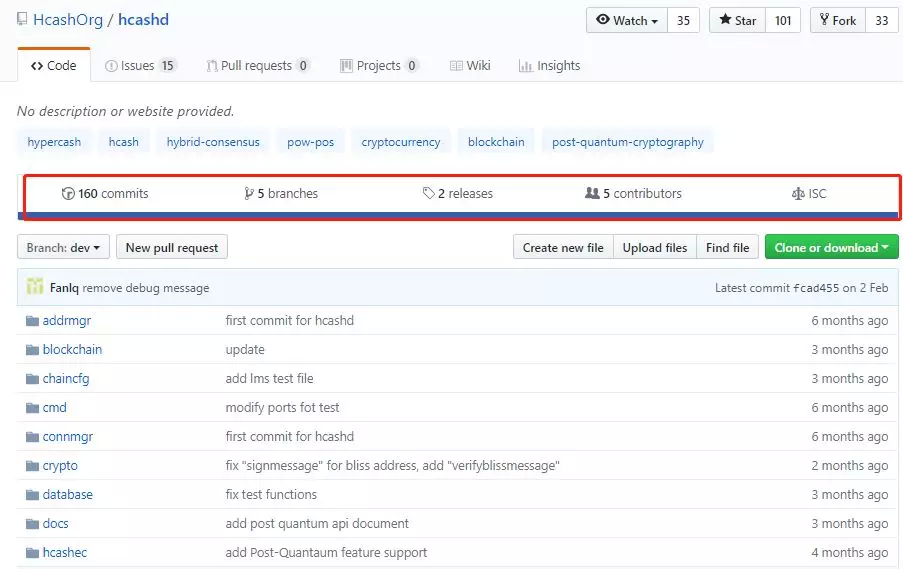This screenshot has height=569, width=903.
Task: Open the crypto folder
Action: (x=60, y=465)
